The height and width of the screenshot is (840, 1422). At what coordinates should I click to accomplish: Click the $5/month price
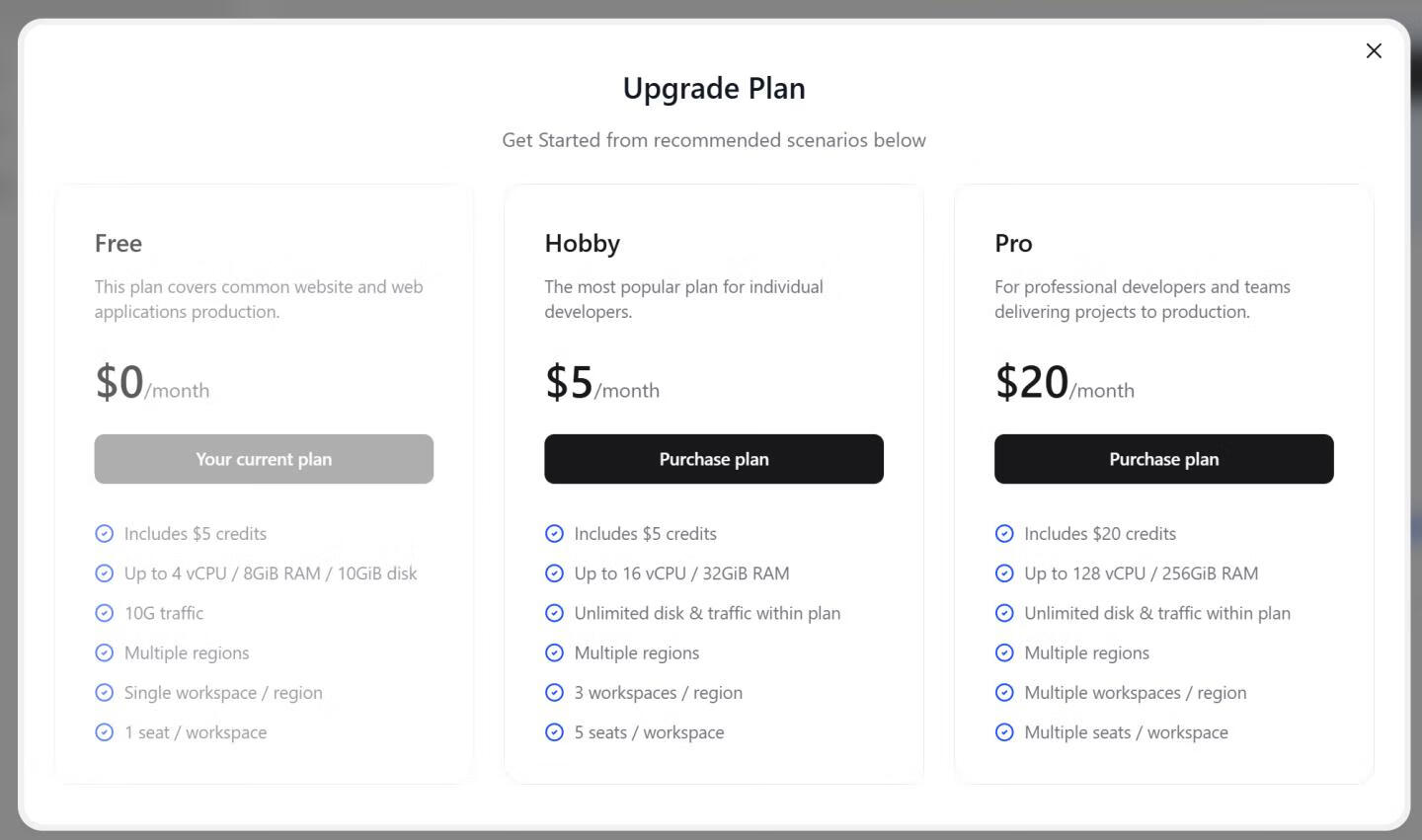coord(601,383)
